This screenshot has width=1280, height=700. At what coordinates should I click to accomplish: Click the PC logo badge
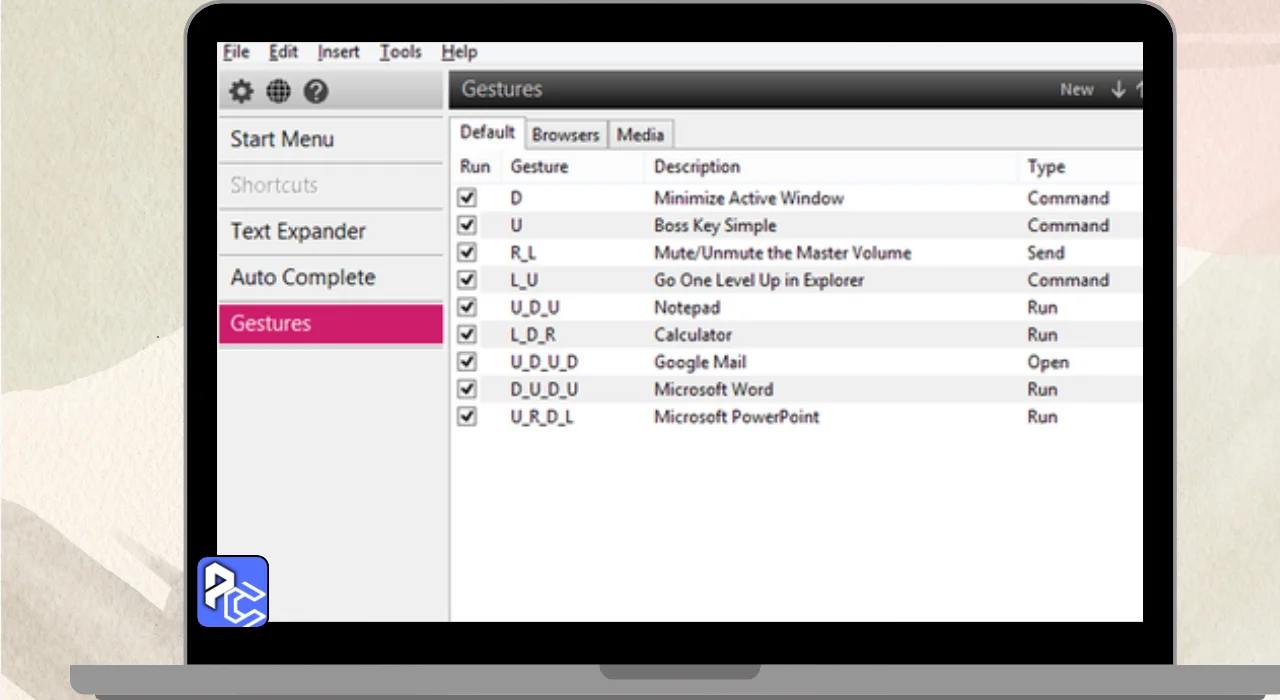[233, 592]
